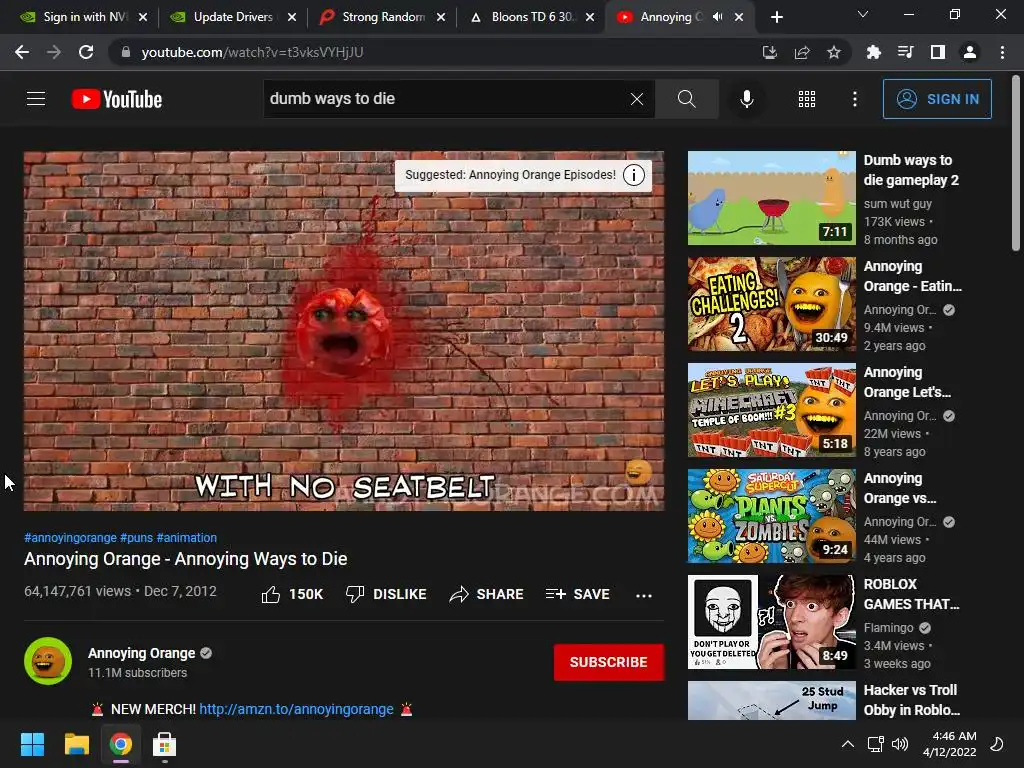Open YouTube settings three-dot menu

[855, 99]
